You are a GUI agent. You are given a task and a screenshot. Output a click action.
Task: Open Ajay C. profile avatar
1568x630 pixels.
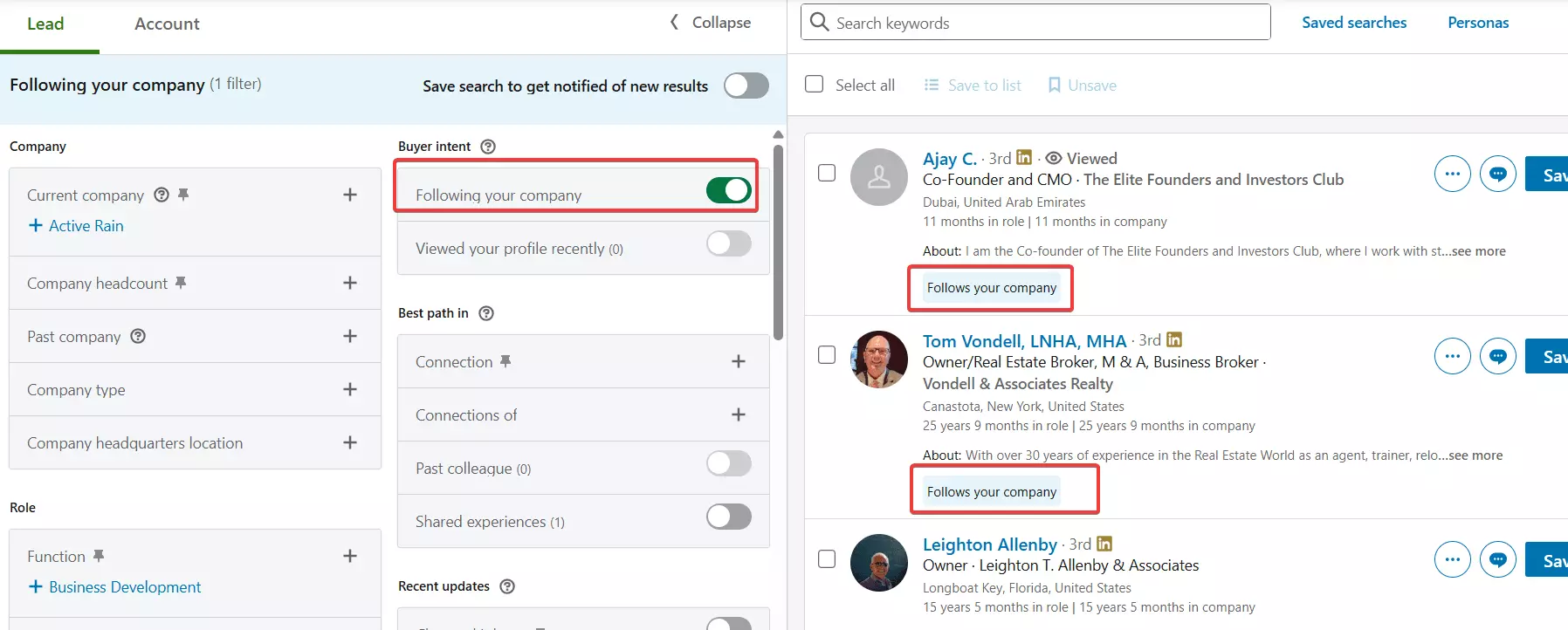(879, 177)
